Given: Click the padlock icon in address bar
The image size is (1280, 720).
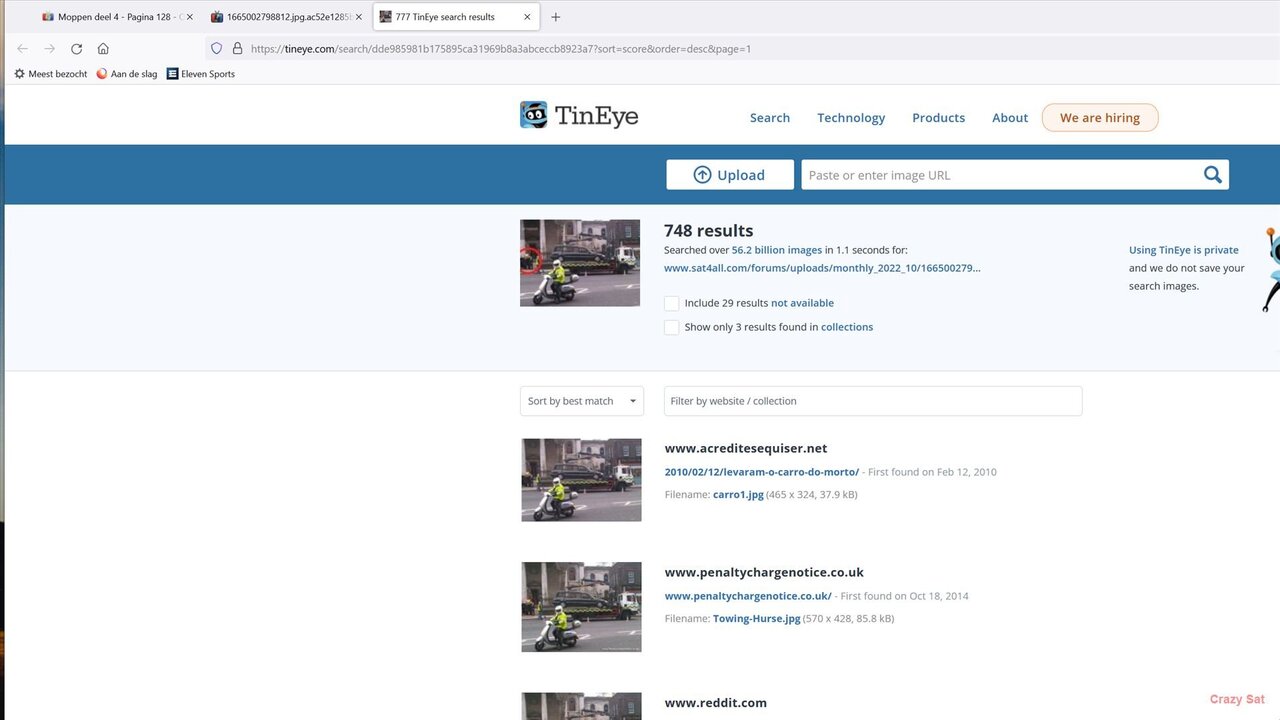Looking at the screenshot, I should coord(236,48).
